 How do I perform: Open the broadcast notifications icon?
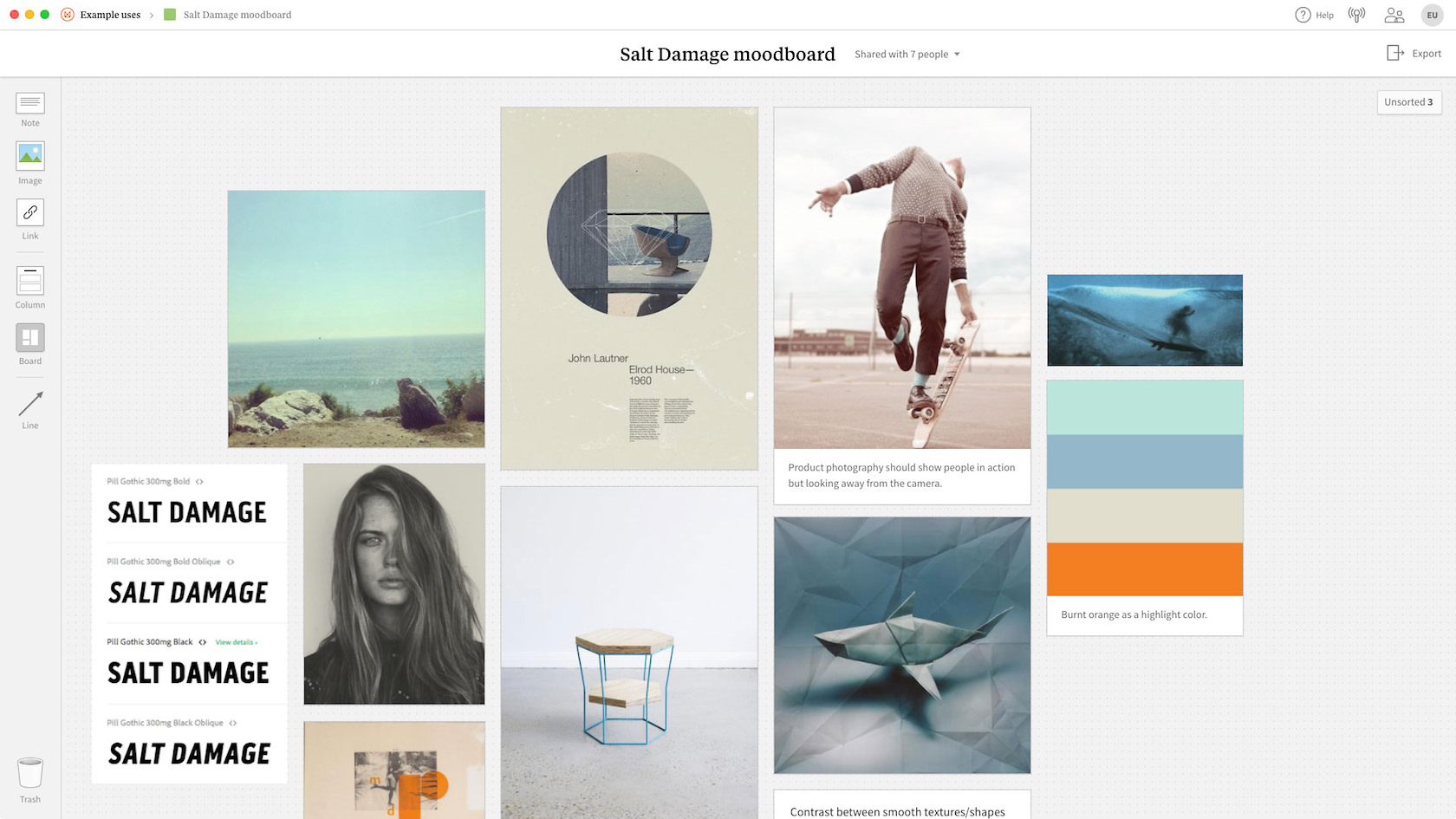(1356, 15)
